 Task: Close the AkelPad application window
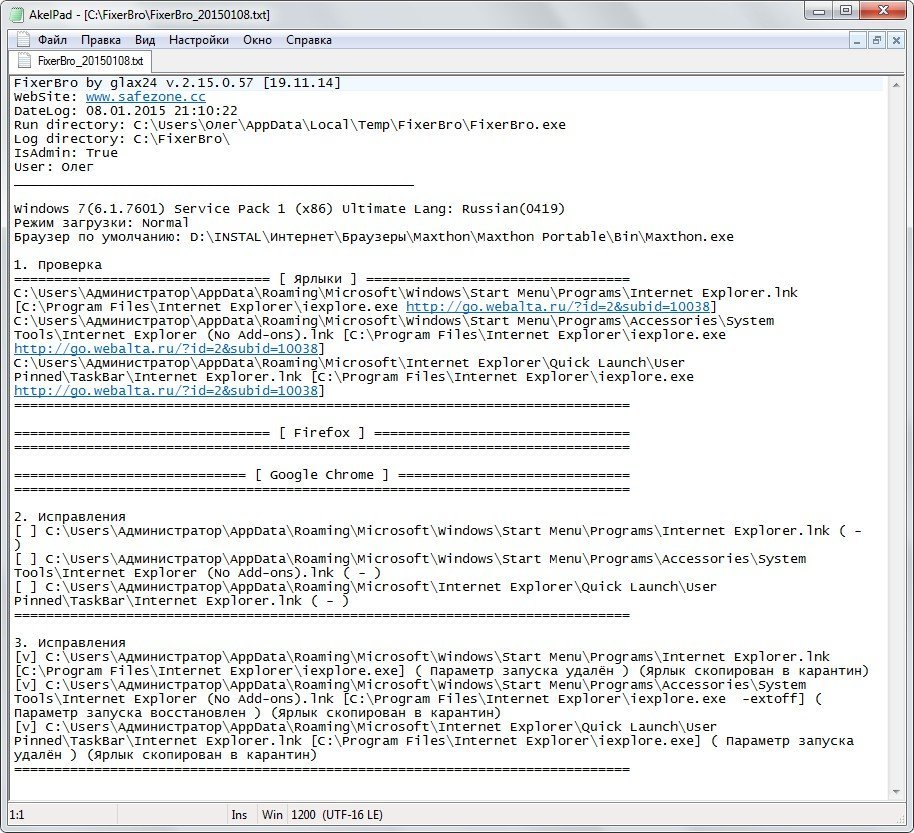coord(883,10)
